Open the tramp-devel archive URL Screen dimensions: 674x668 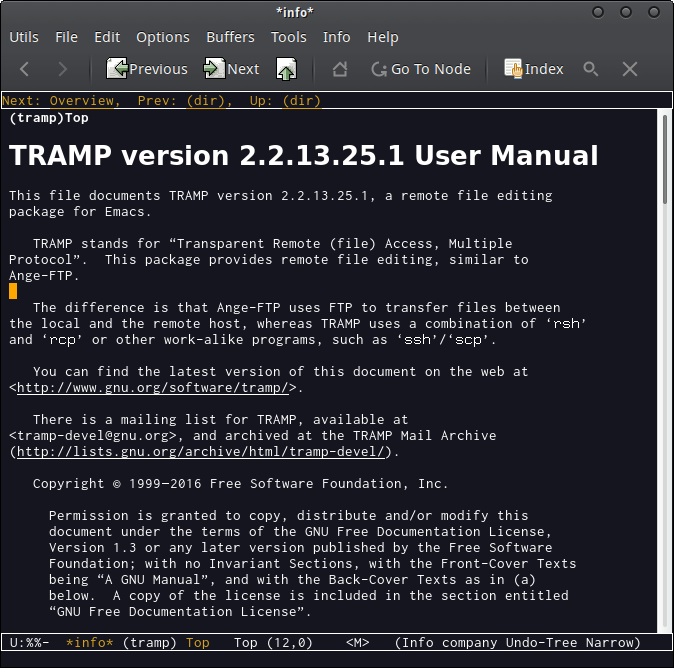tap(201, 452)
